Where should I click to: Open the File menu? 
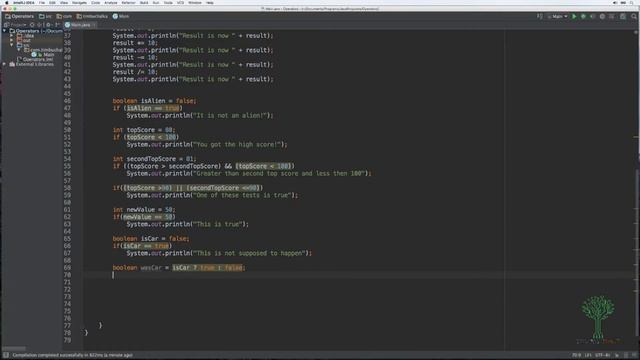click(42, 3)
